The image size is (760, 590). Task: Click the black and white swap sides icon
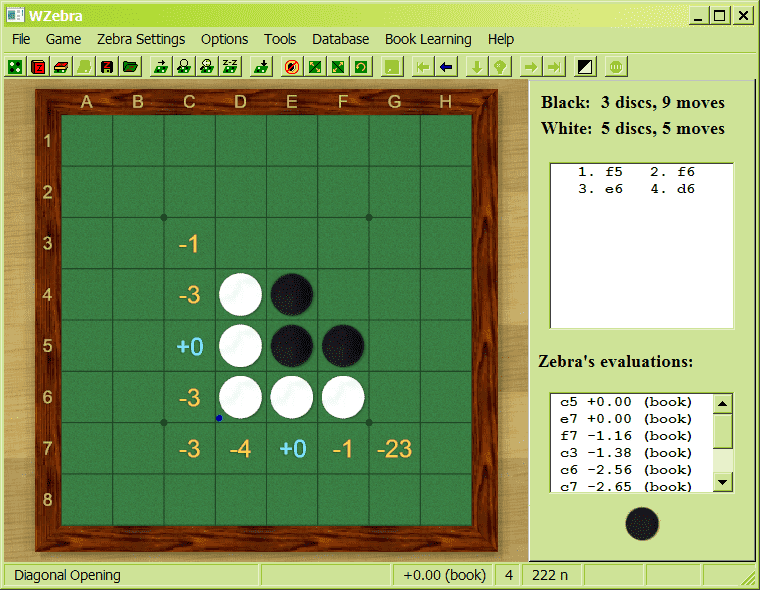[586, 67]
